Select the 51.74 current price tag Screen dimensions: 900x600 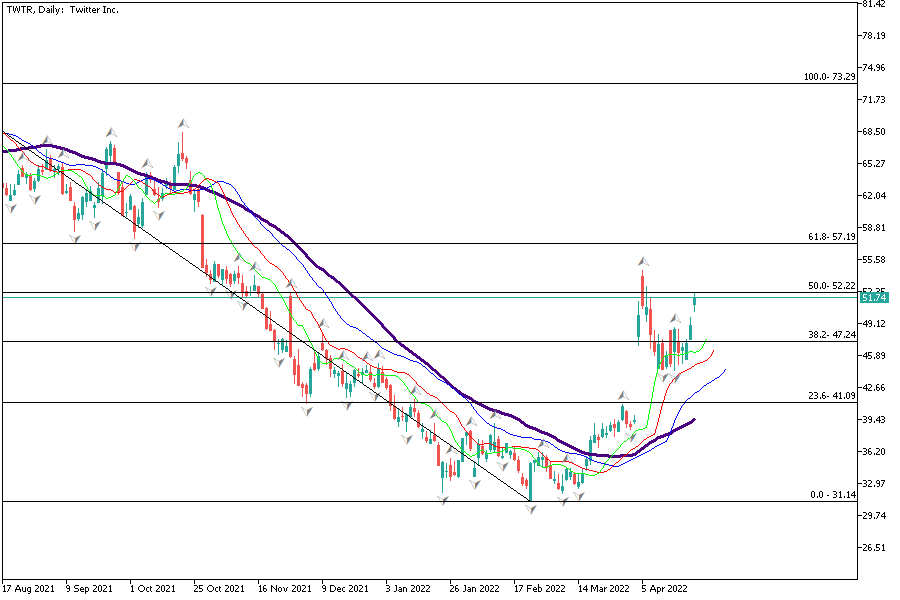point(873,298)
